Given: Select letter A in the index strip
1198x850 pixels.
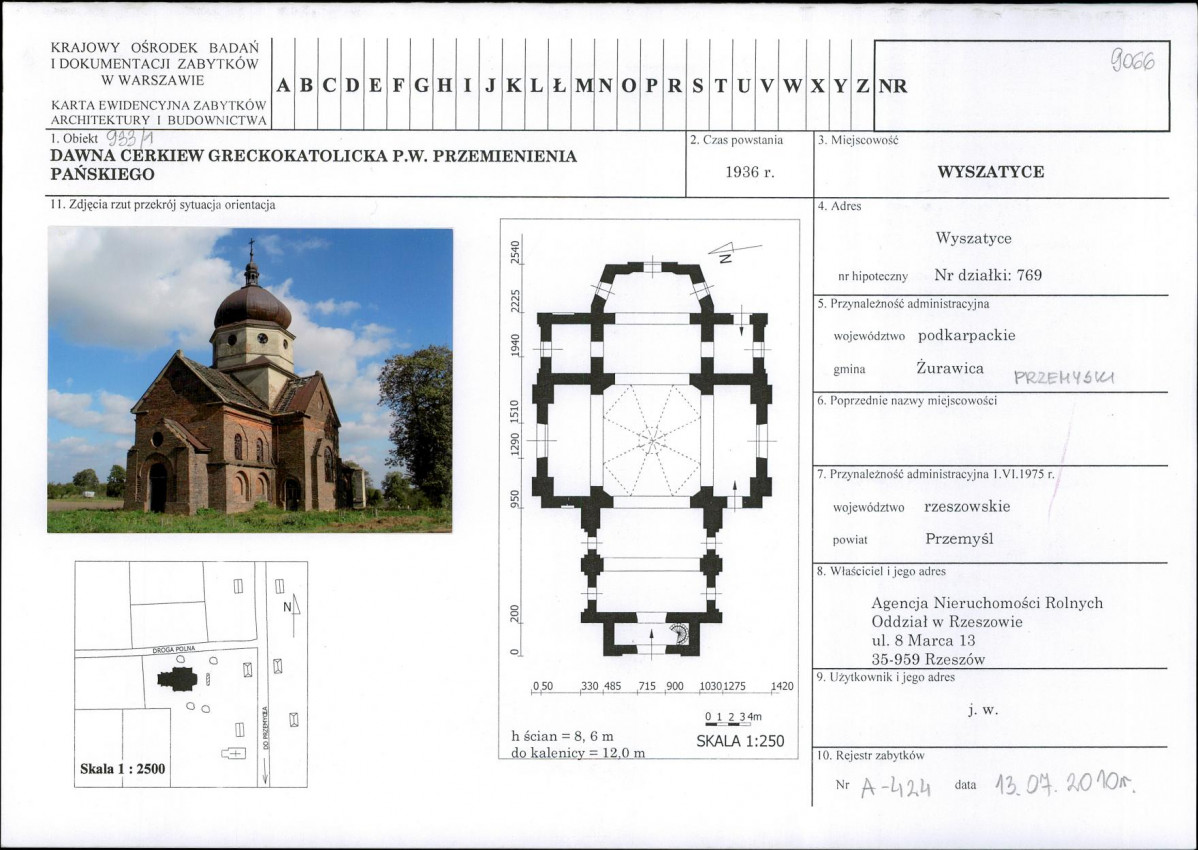Looking at the screenshot, I should pos(282,86).
